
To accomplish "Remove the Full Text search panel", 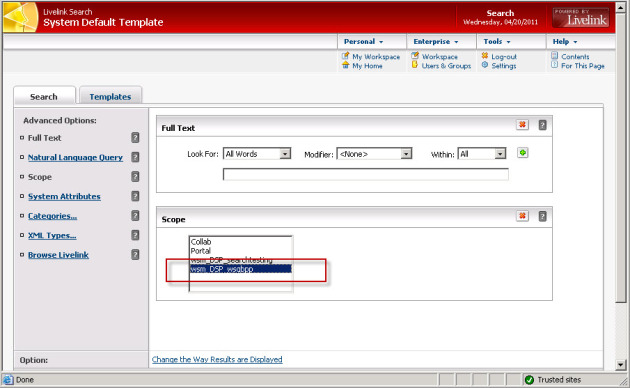I will [522, 125].
